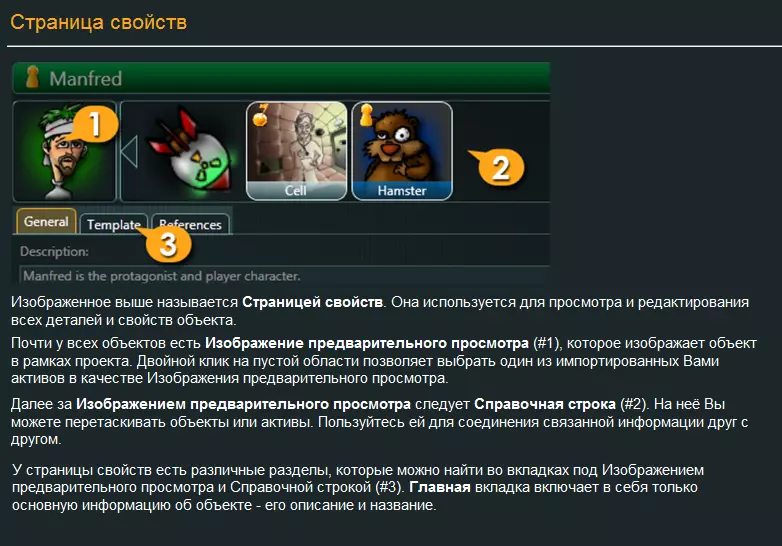Image resolution: width=782 pixels, height=546 pixels.
Task: Open the Cell reference thumbnail
Action: click(x=297, y=151)
